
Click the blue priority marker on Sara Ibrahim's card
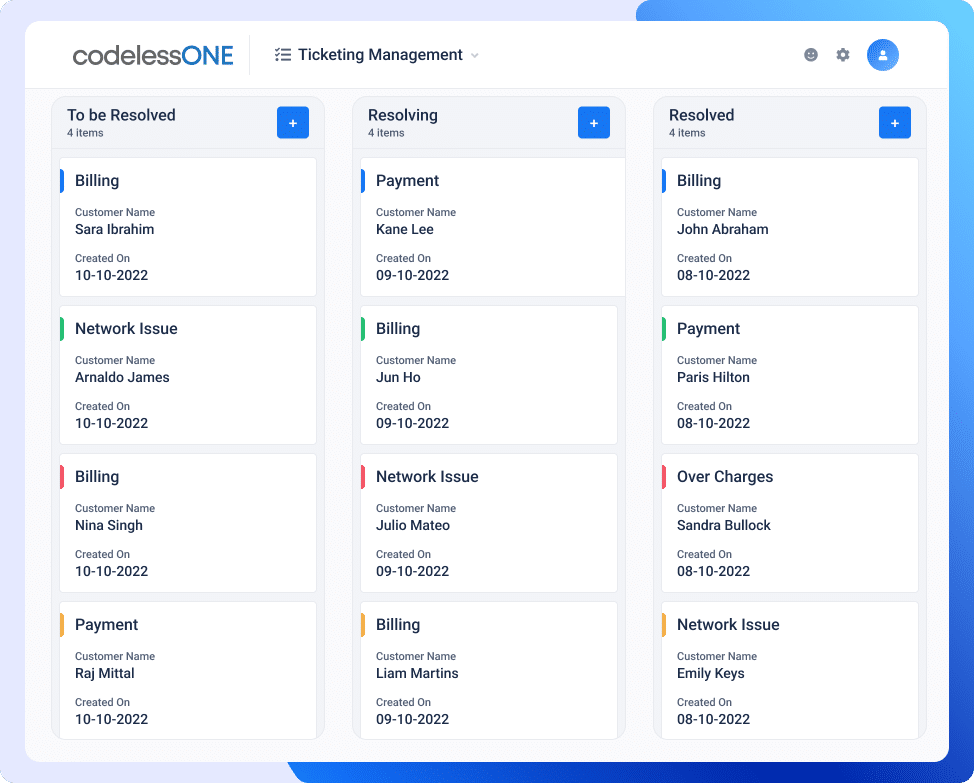tap(61, 181)
